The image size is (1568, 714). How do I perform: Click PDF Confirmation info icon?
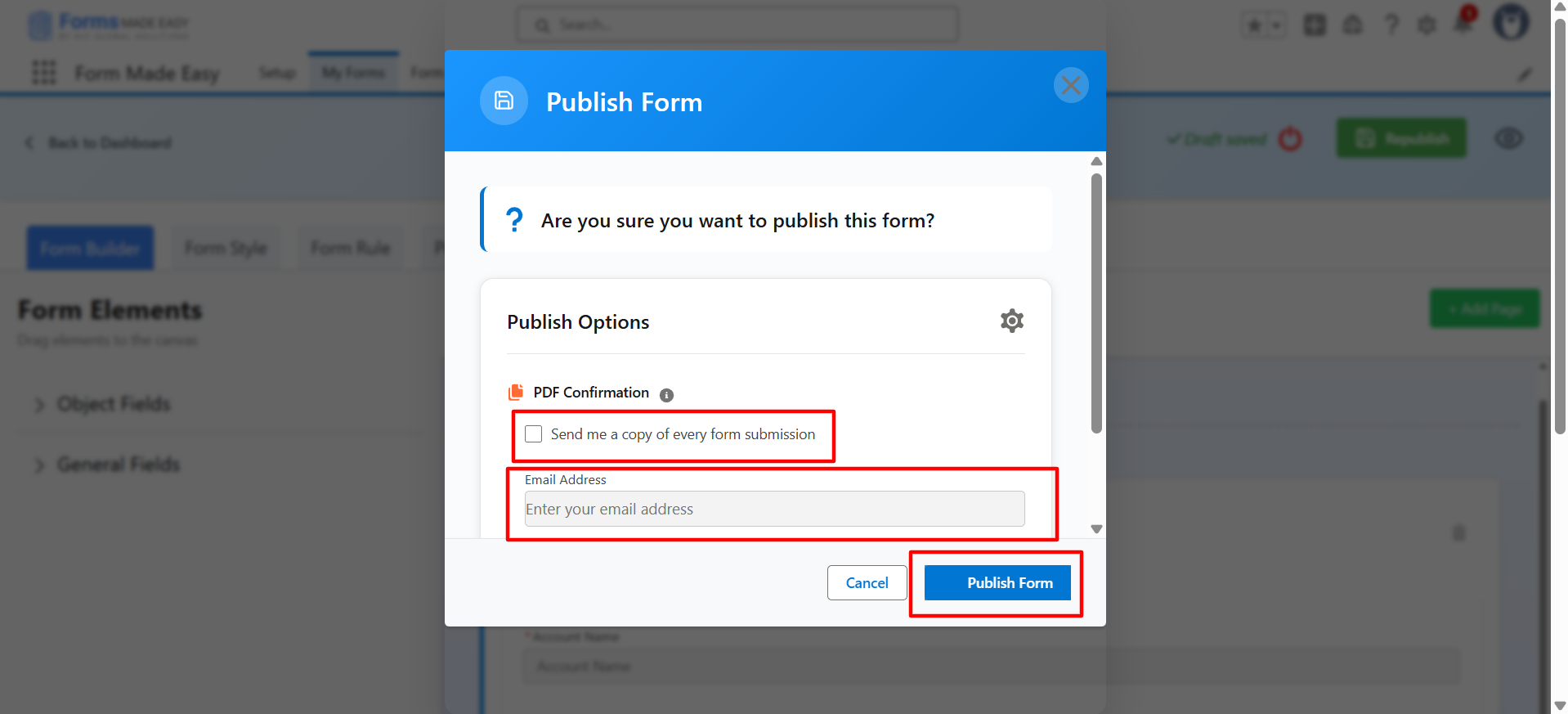(666, 395)
